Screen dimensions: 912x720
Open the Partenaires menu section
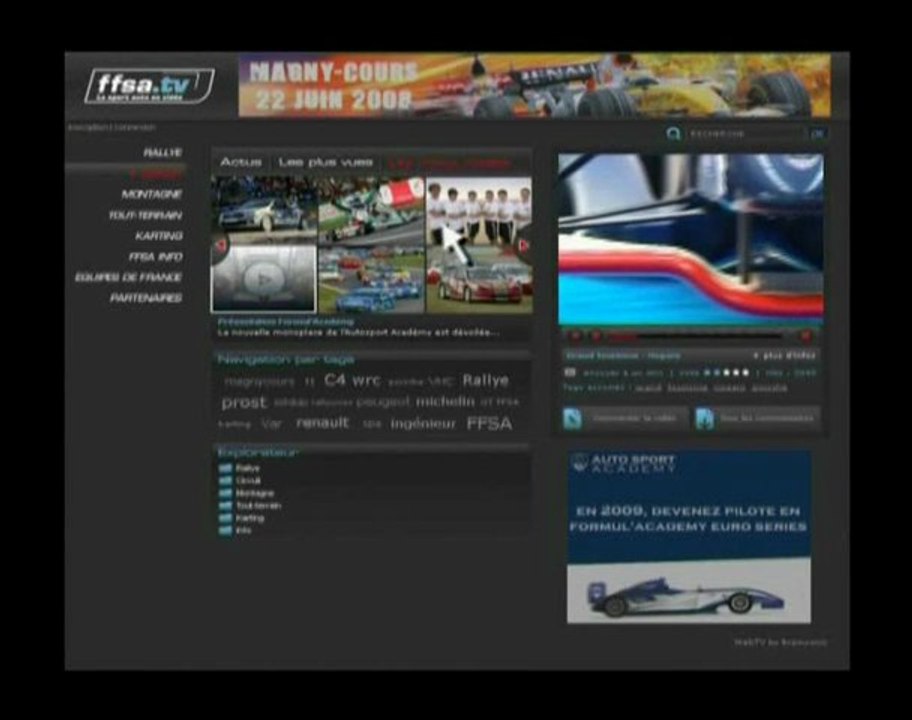pos(146,298)
